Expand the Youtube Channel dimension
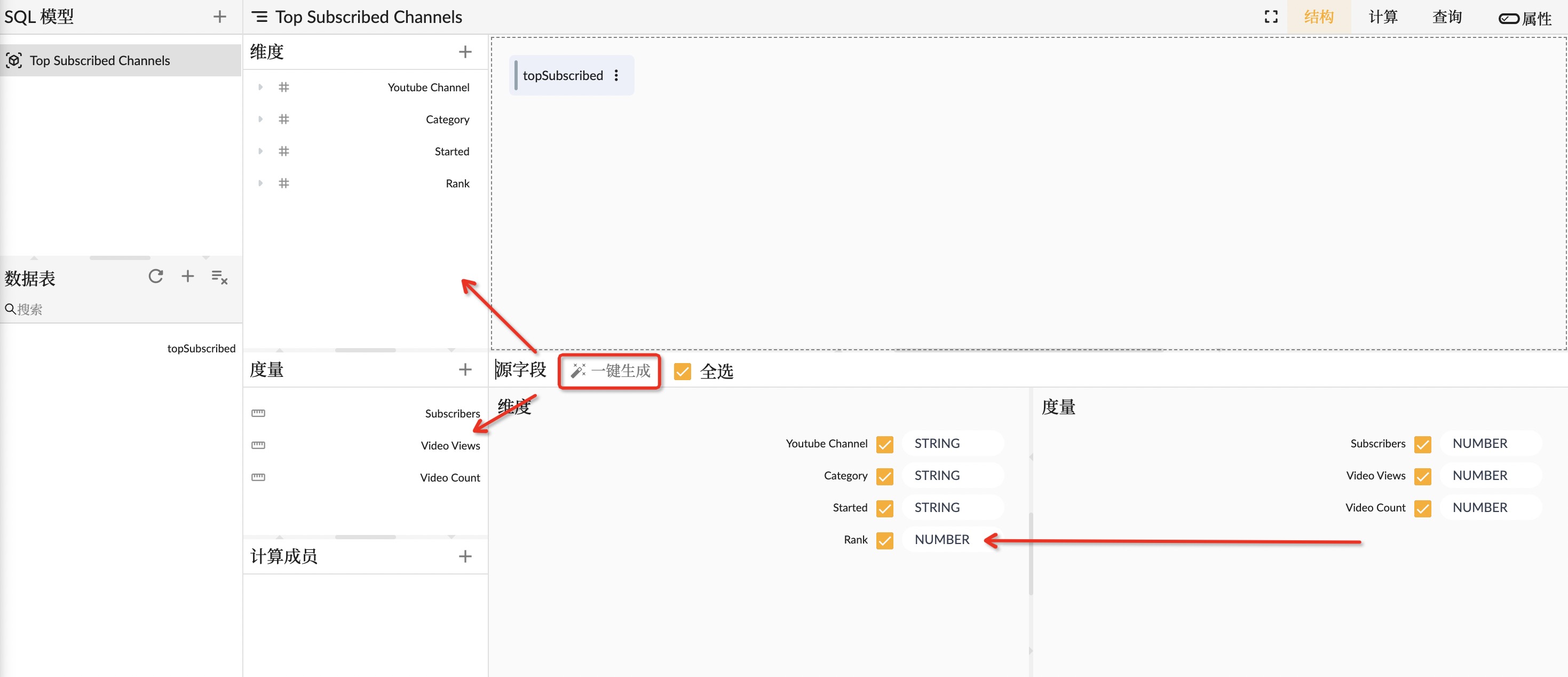Viewport: 1568px width, 677px height. click(x=260, y=87)
